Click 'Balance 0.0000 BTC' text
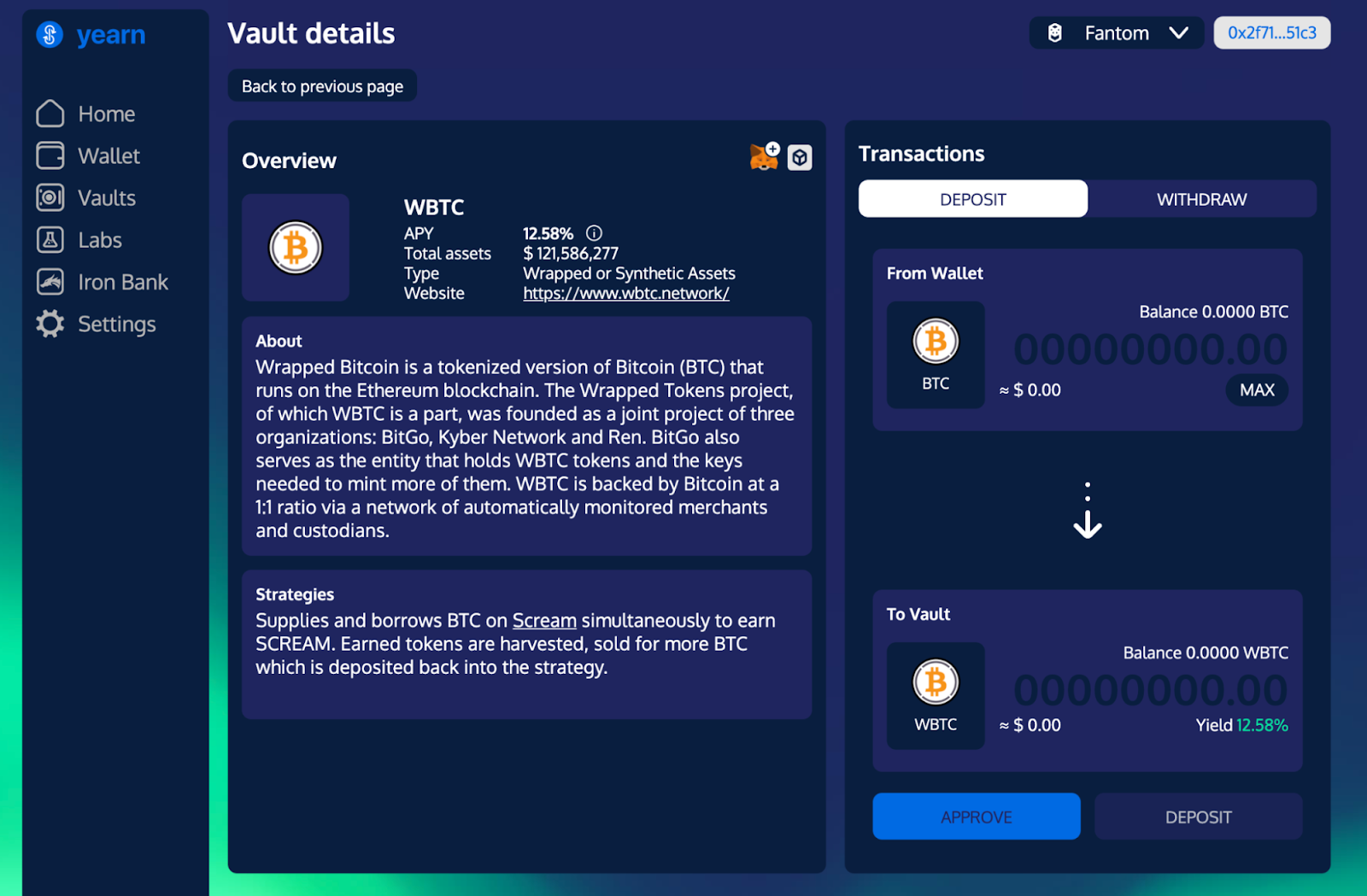The height and width of the screenshot is (896, 1367). (x=1213, y=312)
